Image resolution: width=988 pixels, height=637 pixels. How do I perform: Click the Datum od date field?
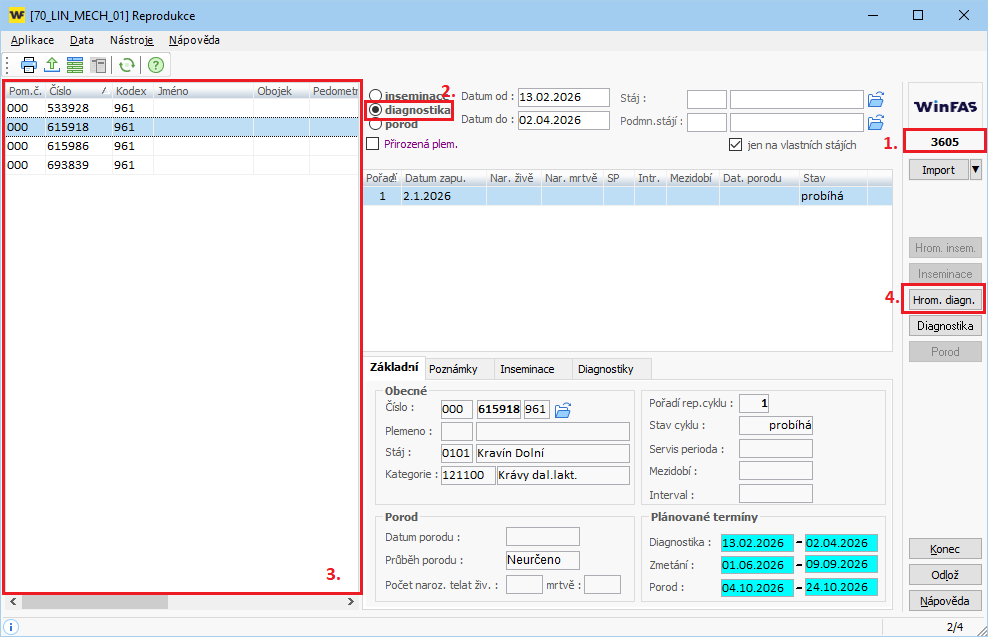tap(563, 97)
